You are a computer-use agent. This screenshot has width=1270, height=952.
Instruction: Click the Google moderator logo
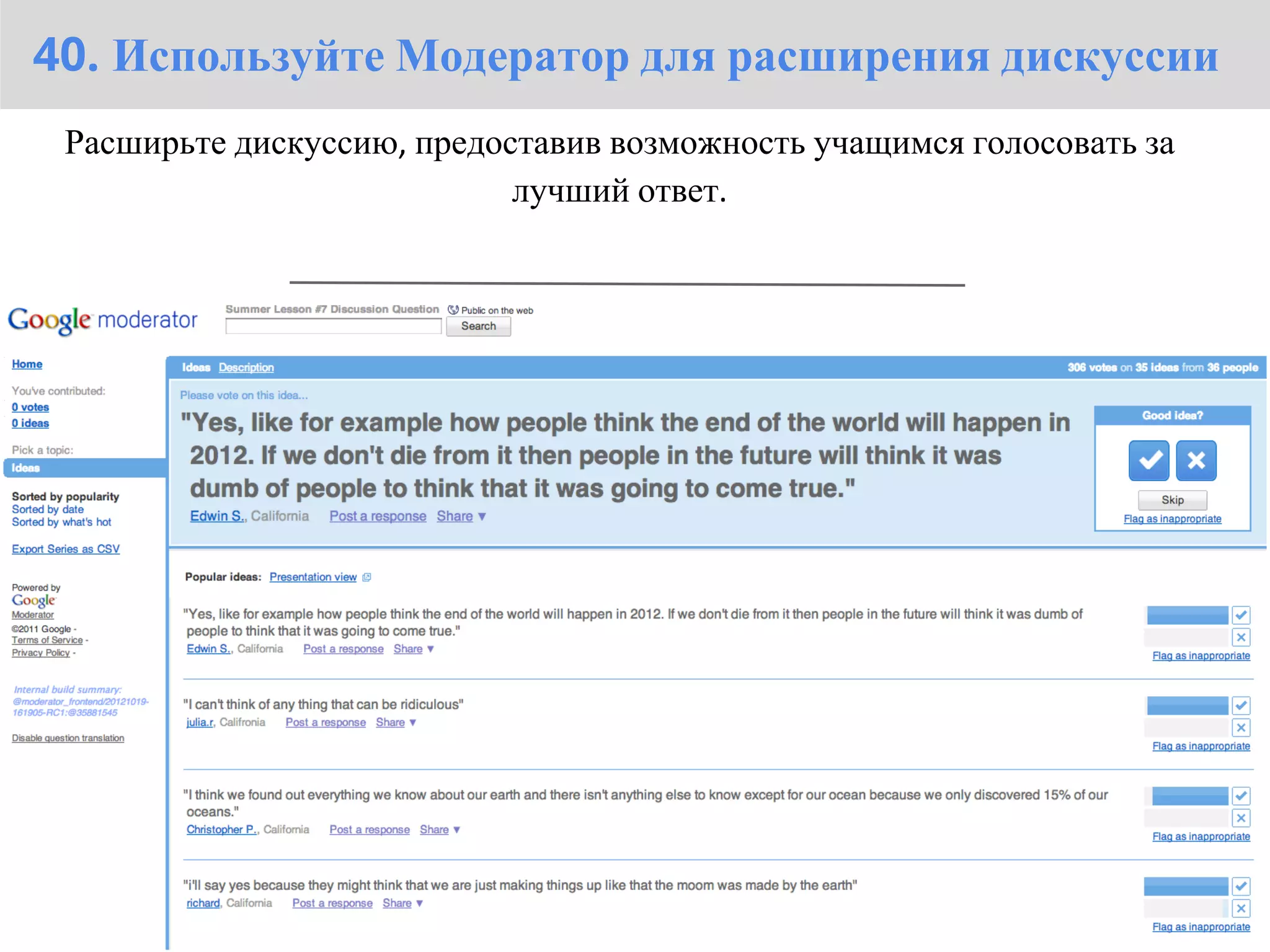tap(102, 320)
